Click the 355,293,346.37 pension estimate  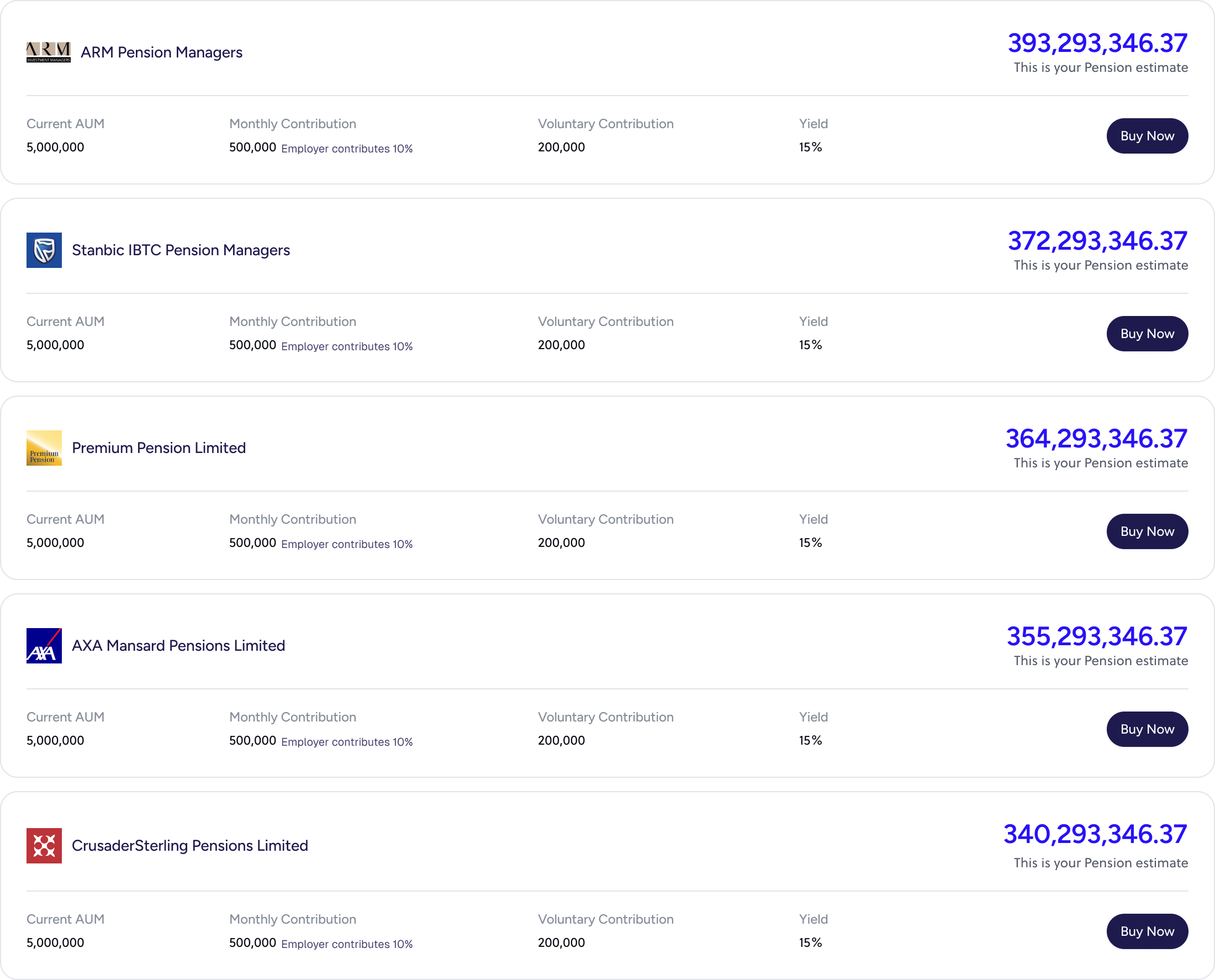pyautogui.click(x=1096, y=636)
